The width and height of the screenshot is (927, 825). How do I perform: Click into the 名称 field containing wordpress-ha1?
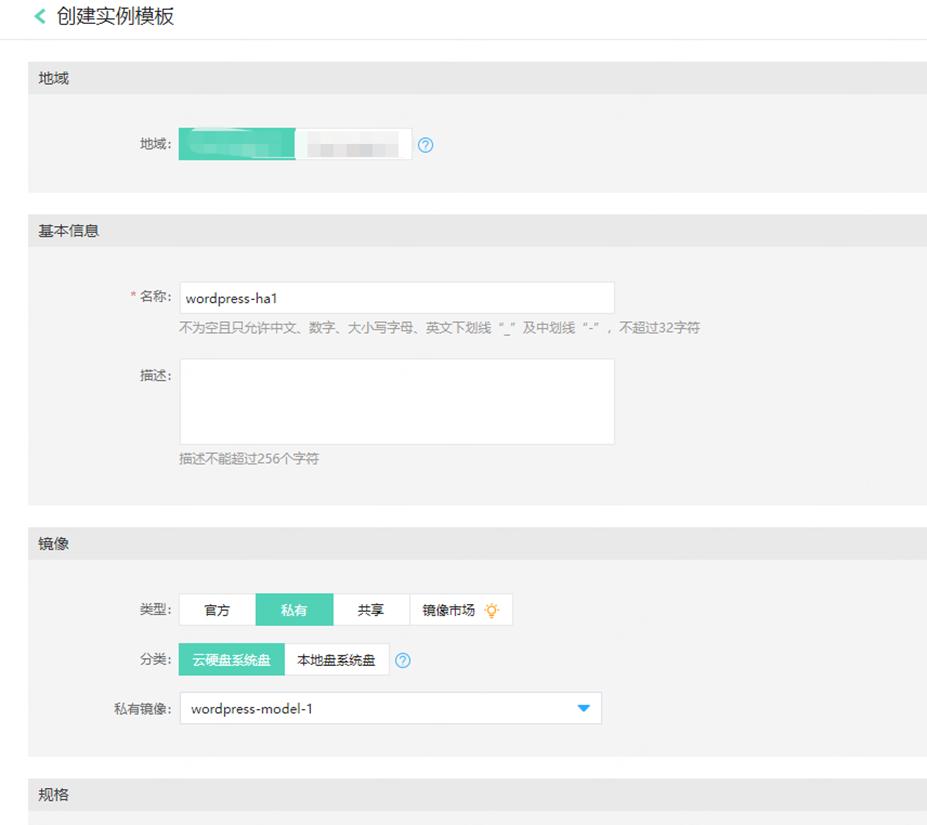coord(395,297)
